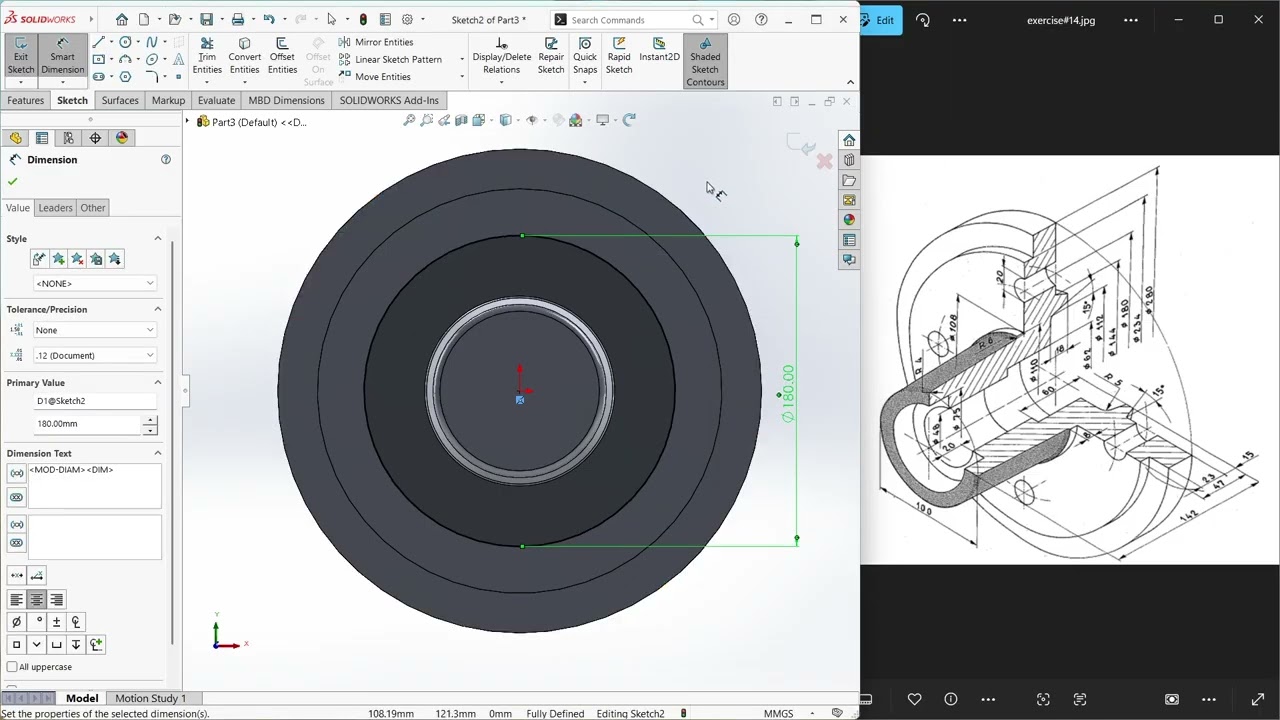Switch to the Other tab
The width and height of the screenshot is (1280, 720).
93,208
